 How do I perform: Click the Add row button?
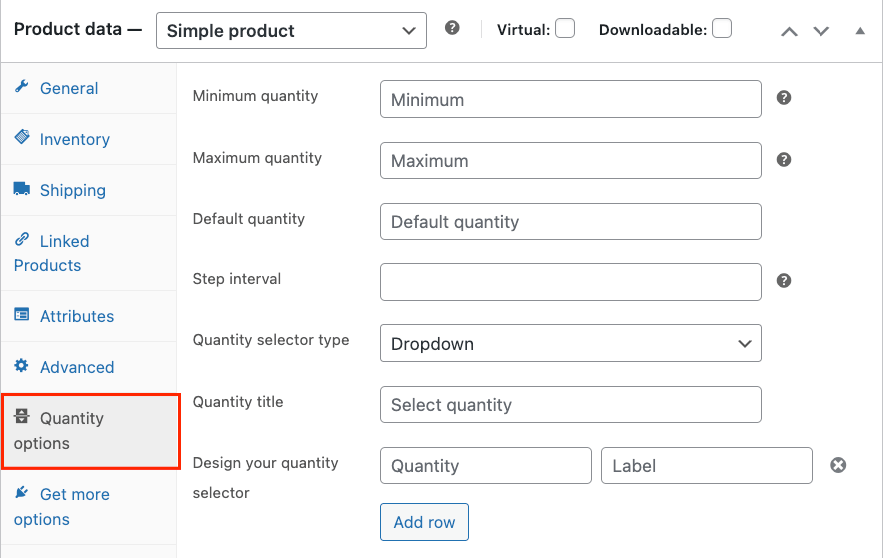click(x=424, y=522)
